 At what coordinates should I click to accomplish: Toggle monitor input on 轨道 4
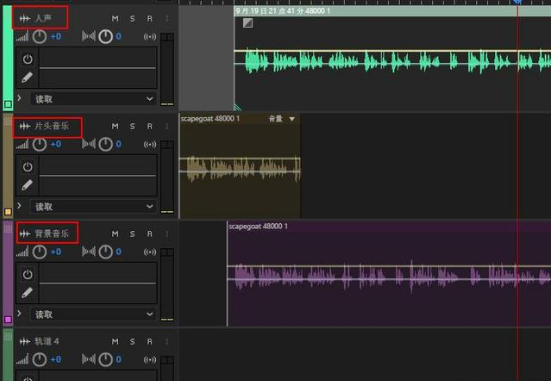click(150, 359)
